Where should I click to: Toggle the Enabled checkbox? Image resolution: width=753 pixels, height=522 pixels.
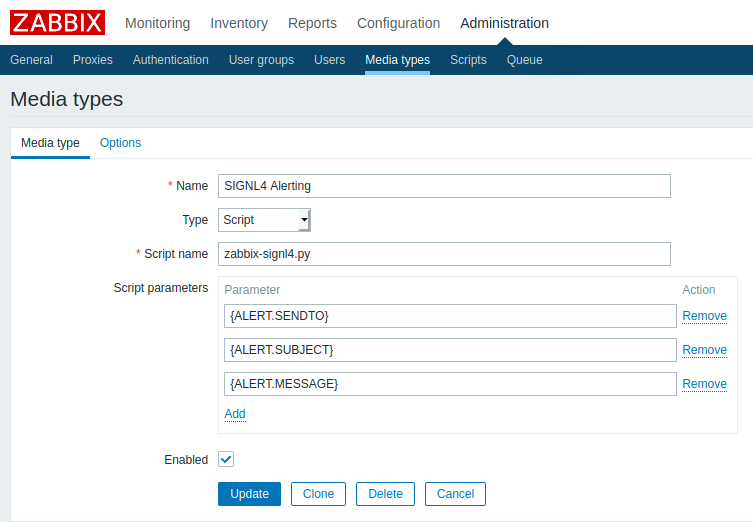click(x=226, y=459)
